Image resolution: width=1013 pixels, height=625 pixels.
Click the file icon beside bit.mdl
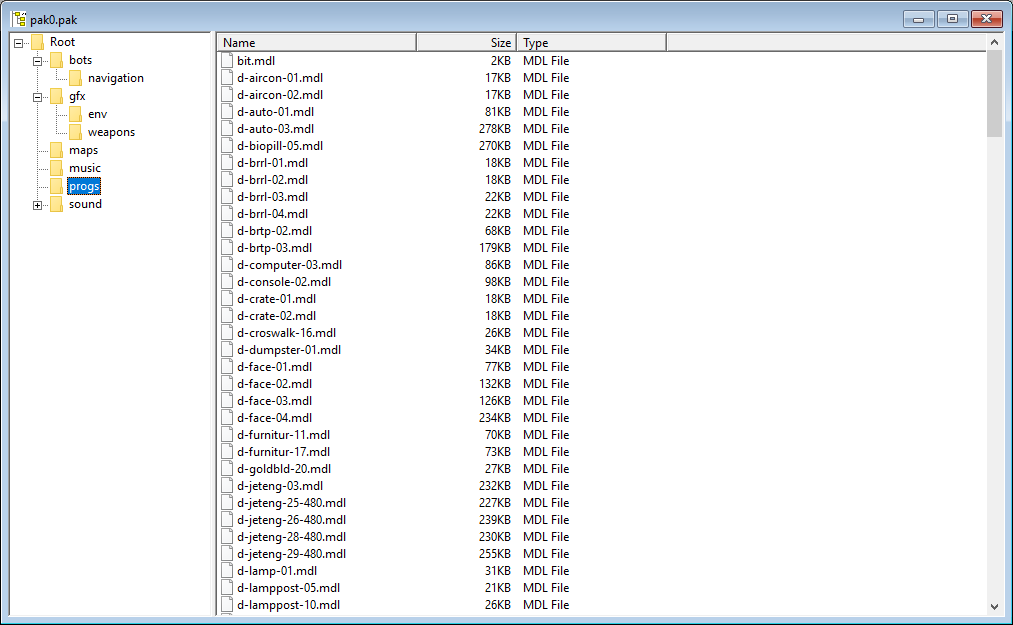coord(227,61)
